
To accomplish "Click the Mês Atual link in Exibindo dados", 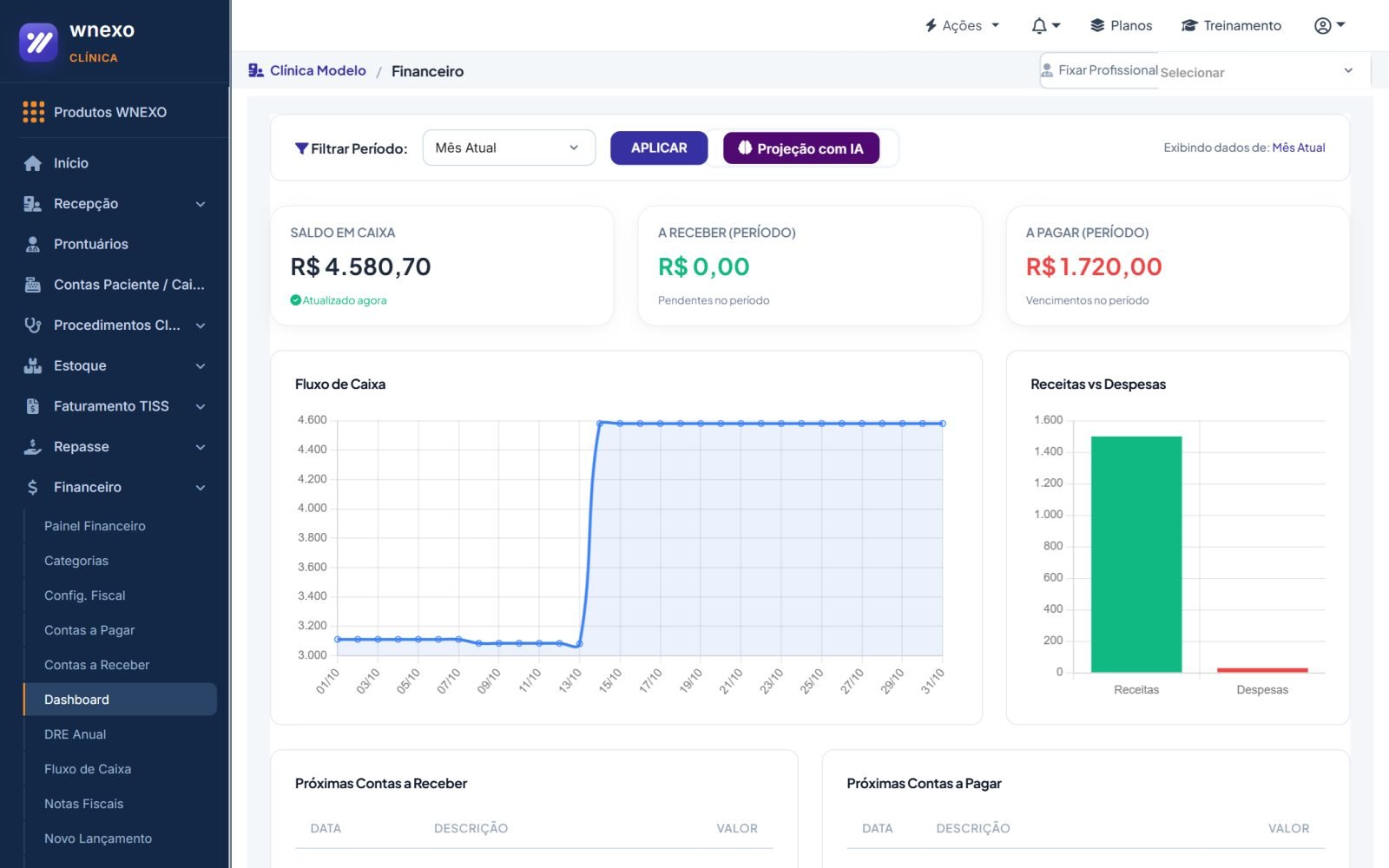I will [1299, 148].
